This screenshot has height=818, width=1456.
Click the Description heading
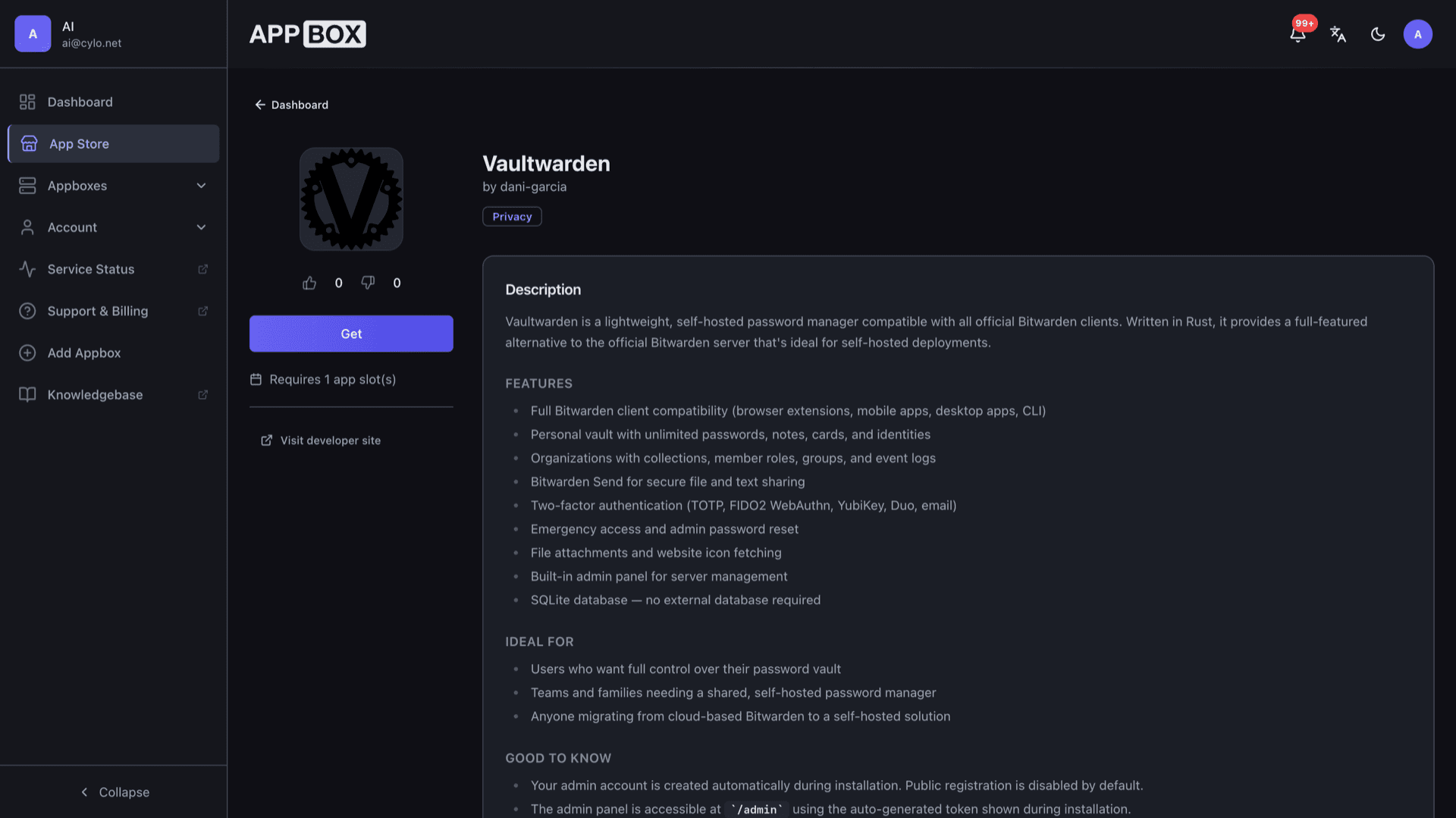point(543,290)
